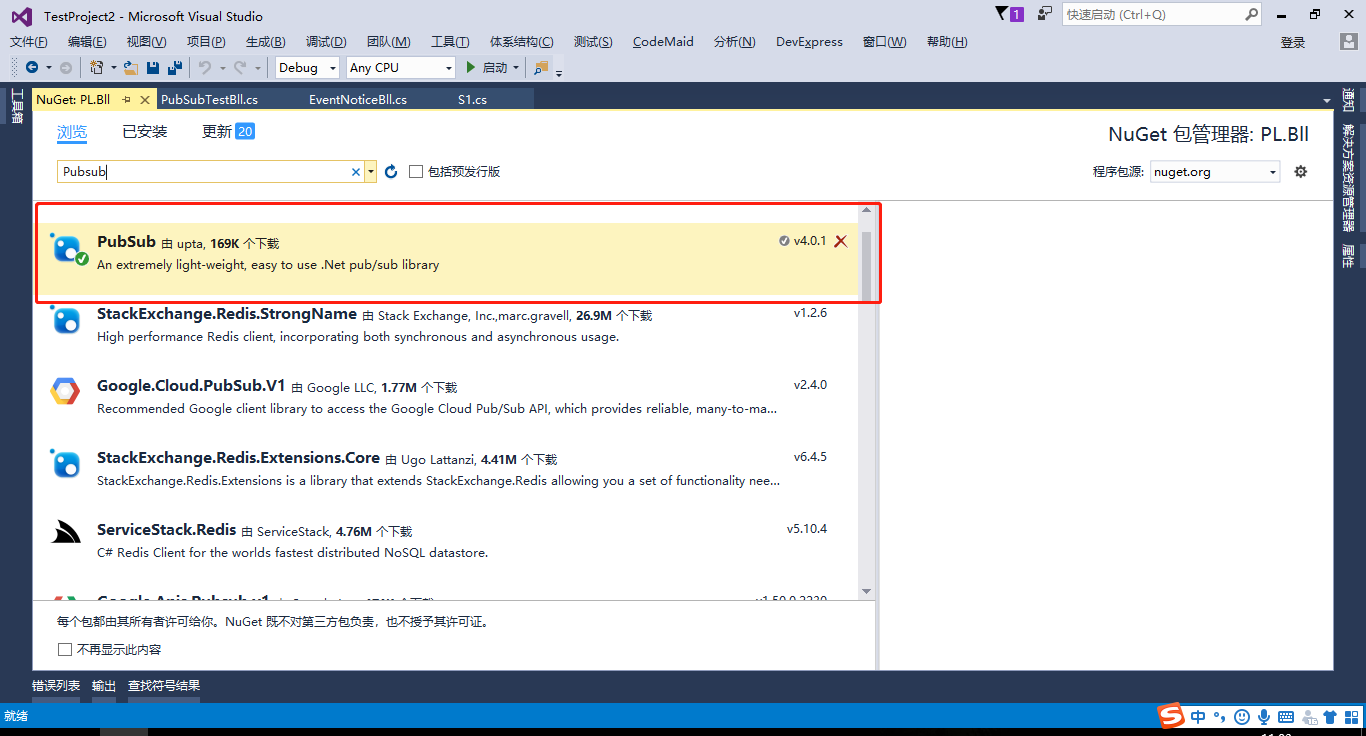Image resolution: width=1366 pixels, height=736 pixels.
Task: Click the new project toolbar icon
Action: [x=97, y=67]
